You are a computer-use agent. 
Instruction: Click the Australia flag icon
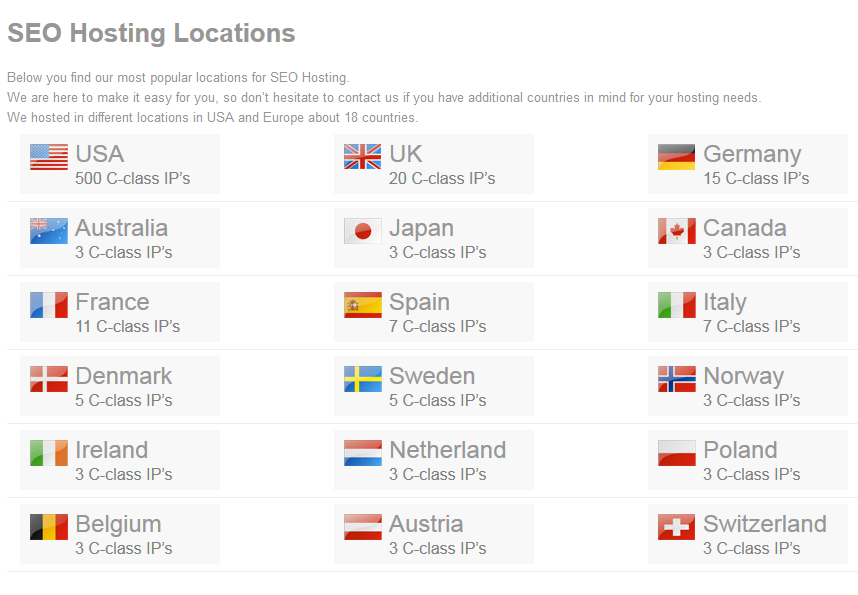point(49,231)
